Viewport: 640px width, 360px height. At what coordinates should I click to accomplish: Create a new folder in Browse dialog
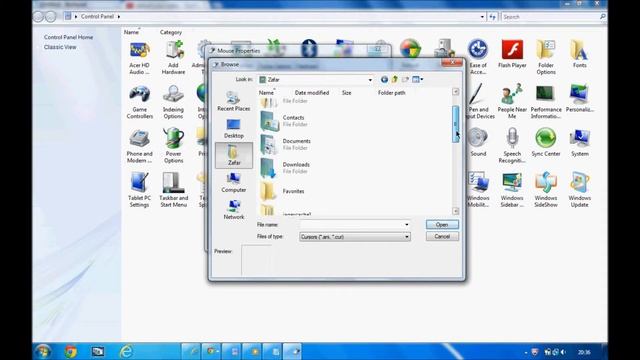coord(405,80)
